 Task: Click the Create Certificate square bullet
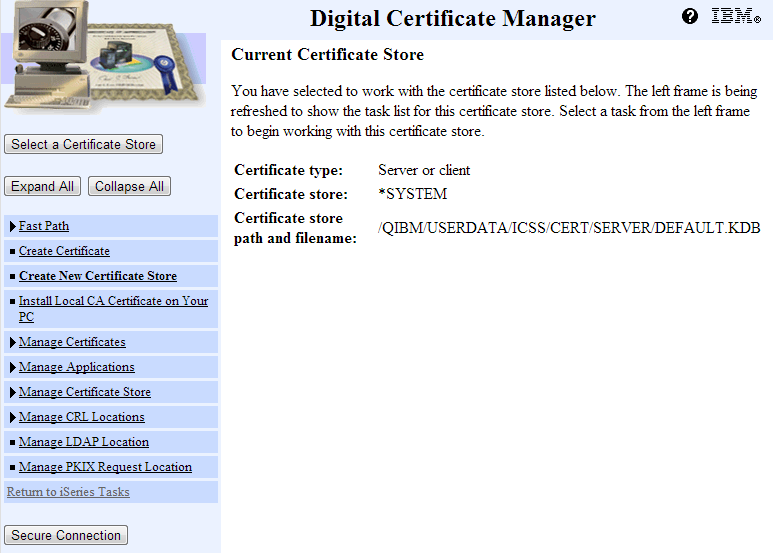point(12,251)
